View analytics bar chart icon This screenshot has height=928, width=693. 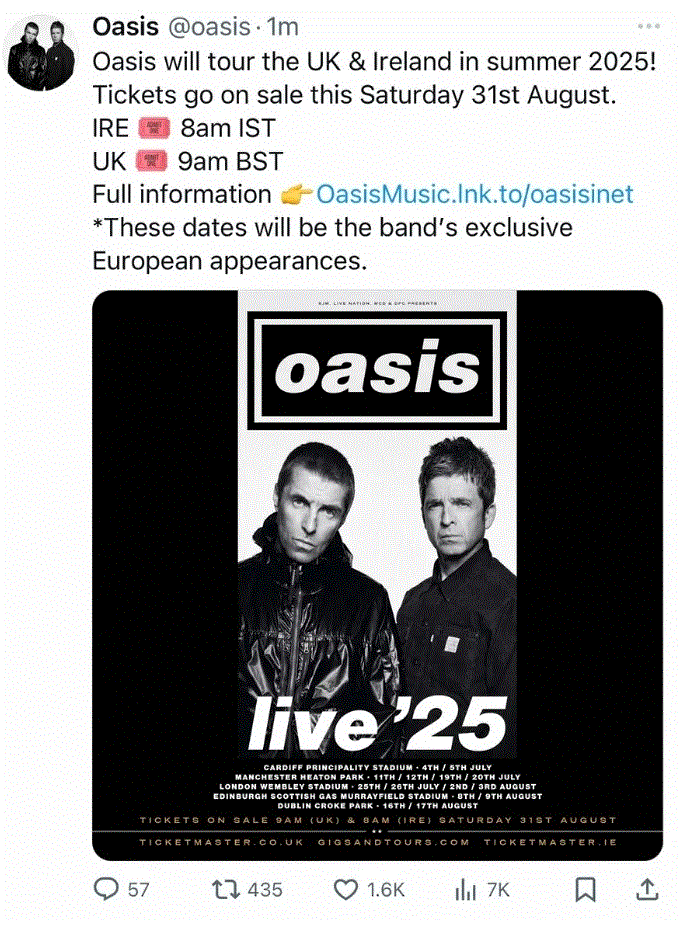click(x=466, y=890)
